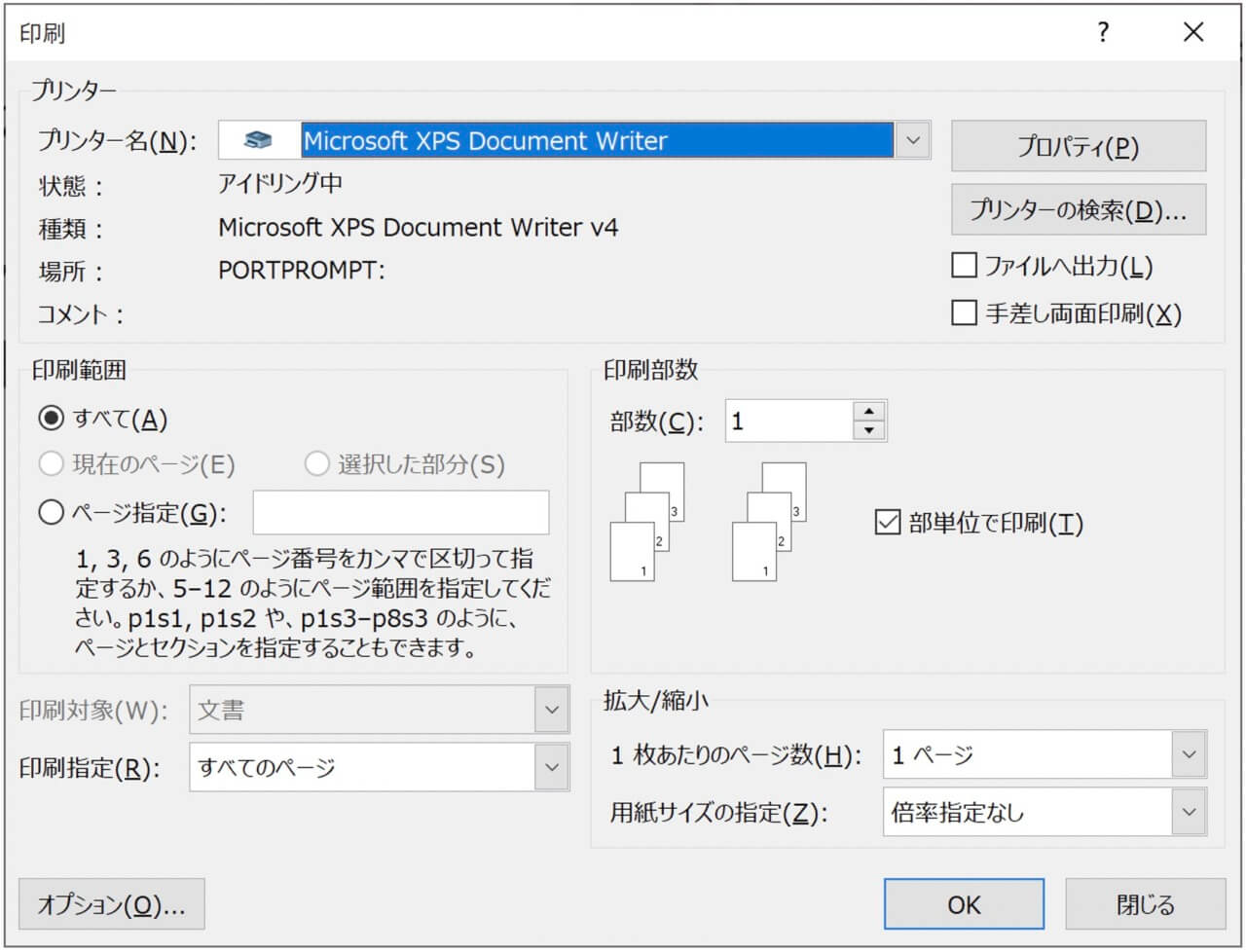Click the collated pages illustration right stack
The image size is (1246, 952).
(x=769, y=522)
